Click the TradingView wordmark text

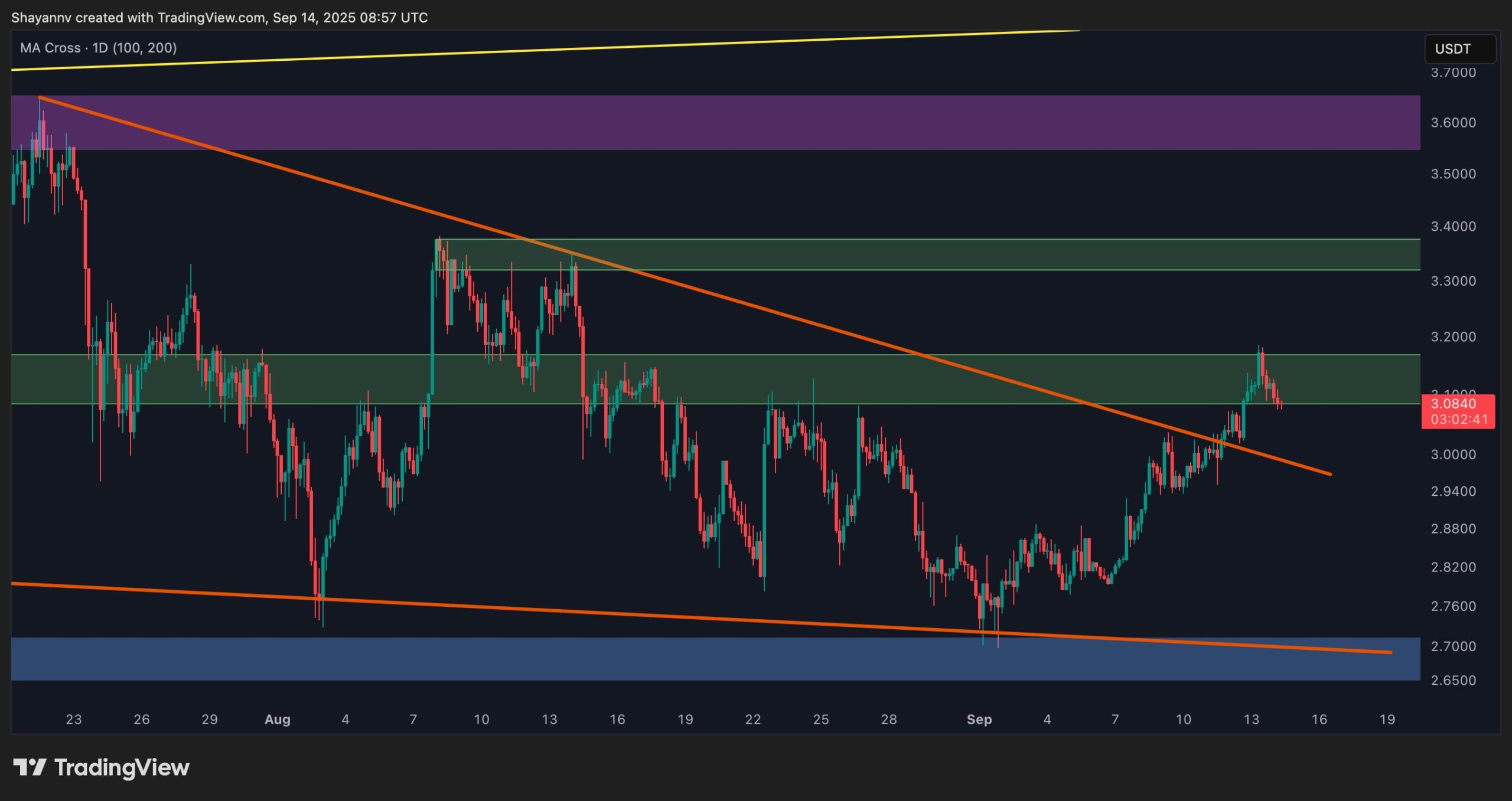(x=122, y=767)
